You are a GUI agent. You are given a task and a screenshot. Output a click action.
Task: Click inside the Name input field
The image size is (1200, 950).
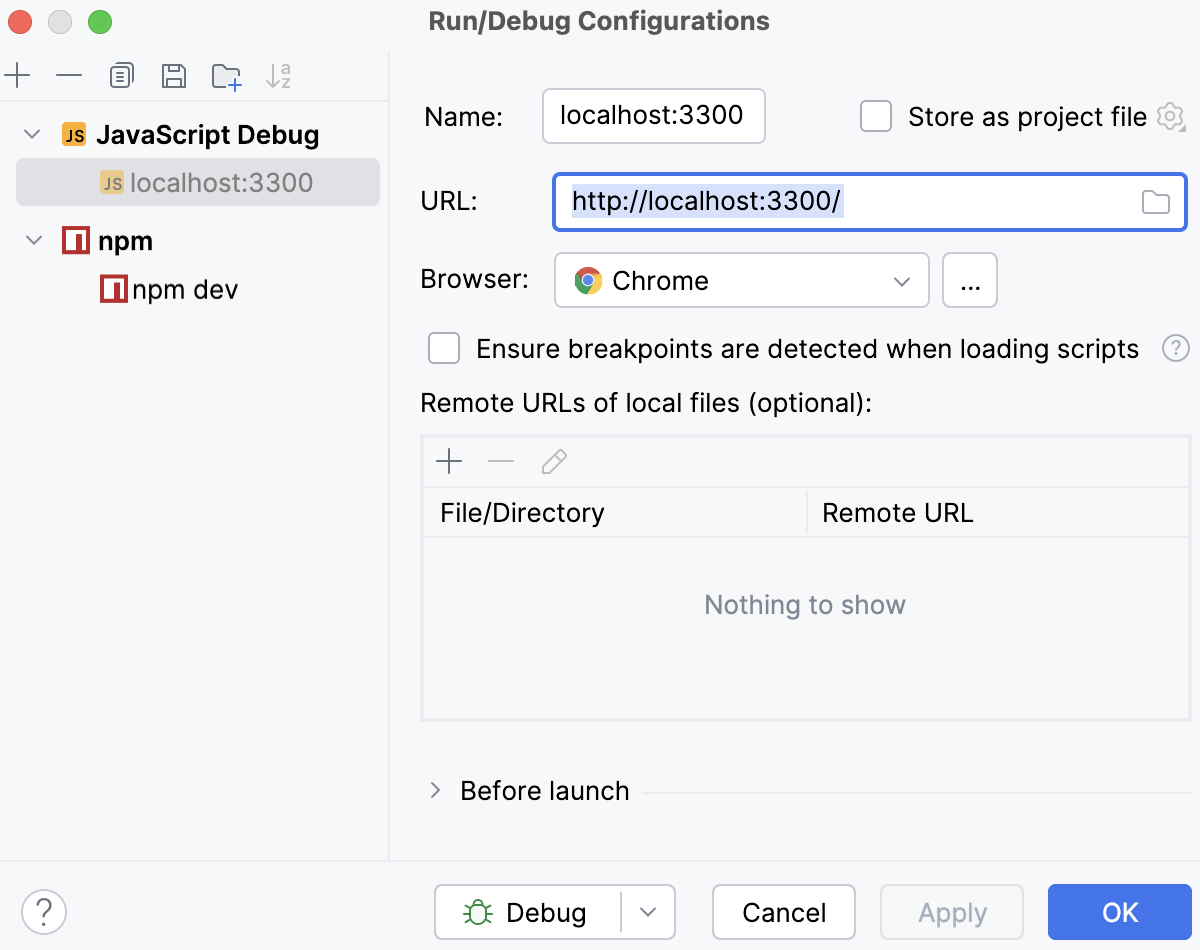[x=653, y=116]
